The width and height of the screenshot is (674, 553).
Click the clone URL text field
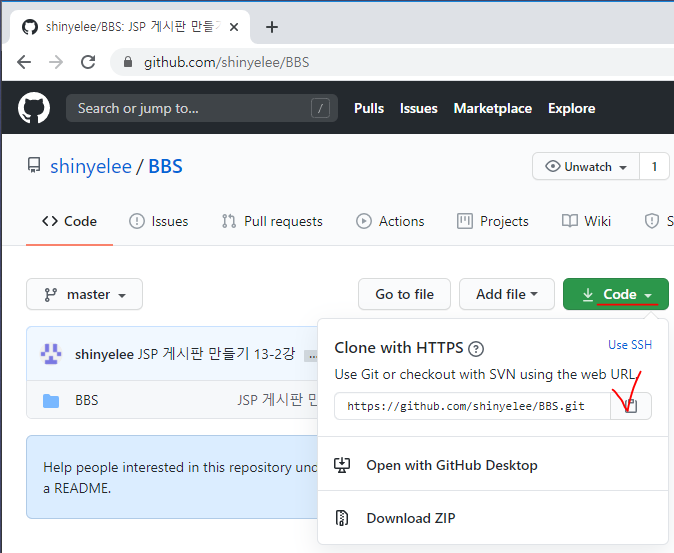(x=472, y=406)
